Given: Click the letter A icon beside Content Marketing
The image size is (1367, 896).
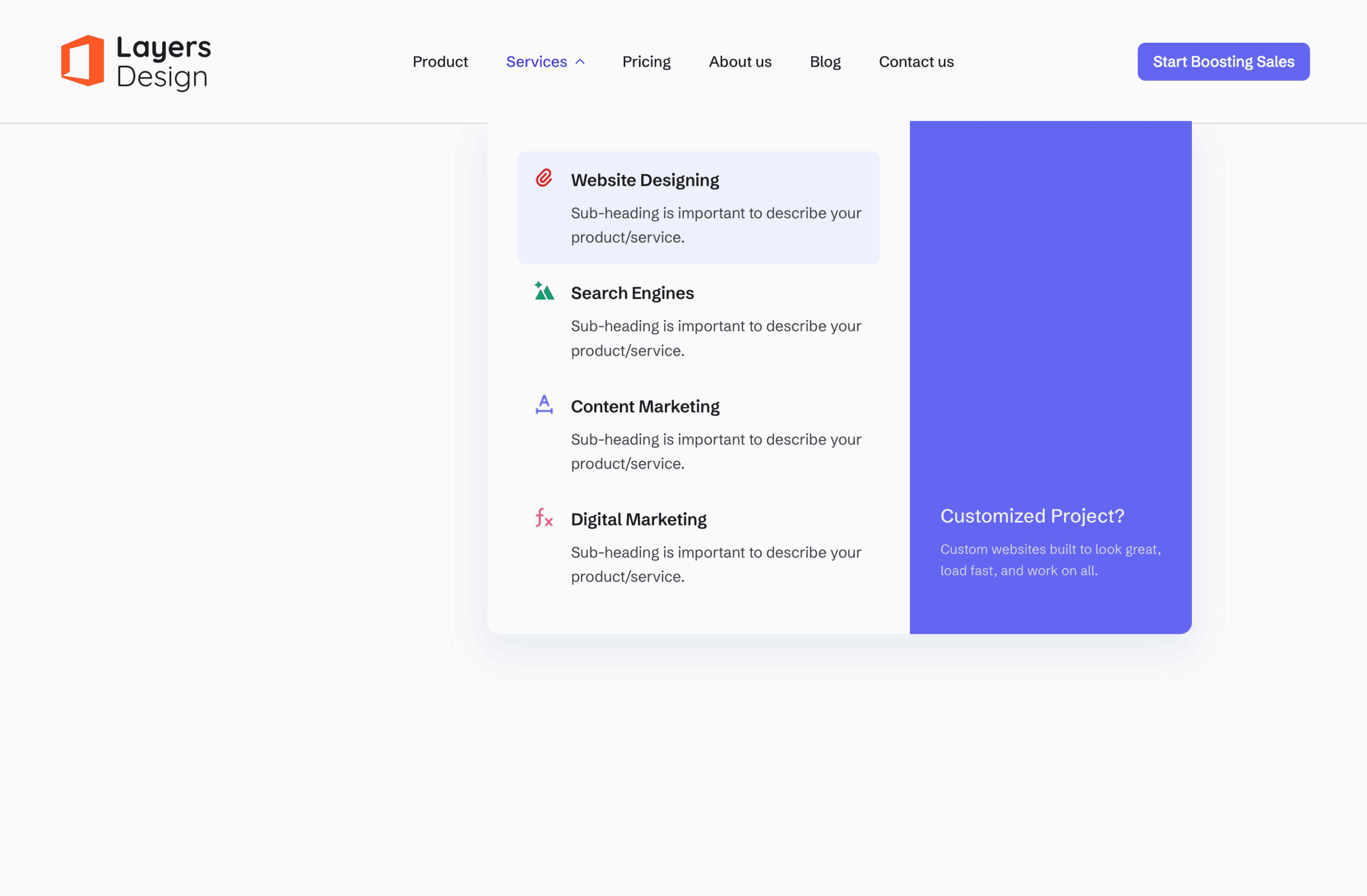Looking at the screenshot, I should coord(544,404).
